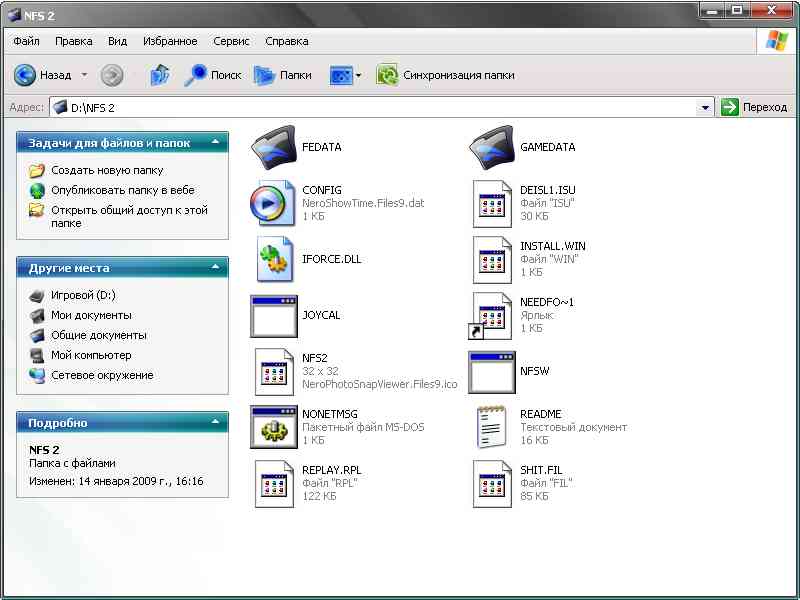Collapse the Задачи для файлов и папок panel

[215, 142]
